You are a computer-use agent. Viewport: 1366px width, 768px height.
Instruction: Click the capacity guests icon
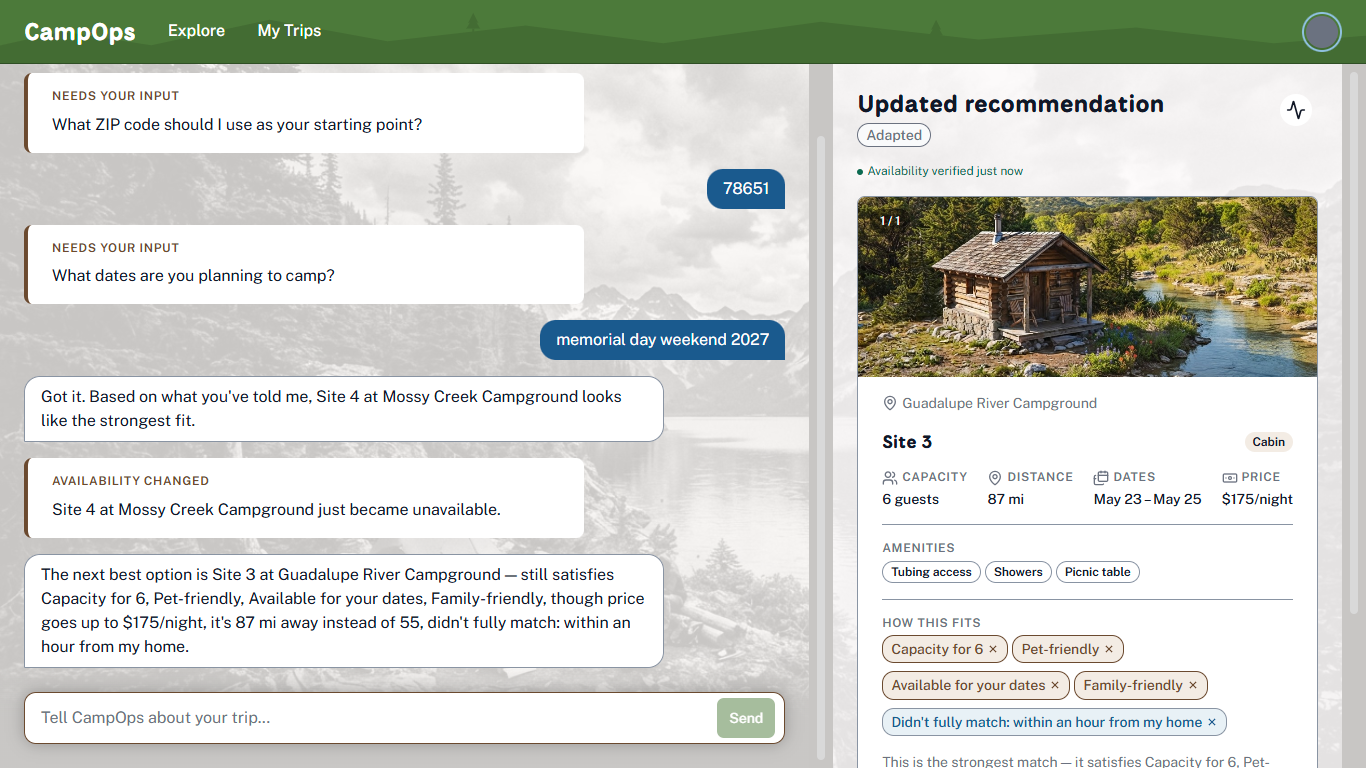coord(890,478)
